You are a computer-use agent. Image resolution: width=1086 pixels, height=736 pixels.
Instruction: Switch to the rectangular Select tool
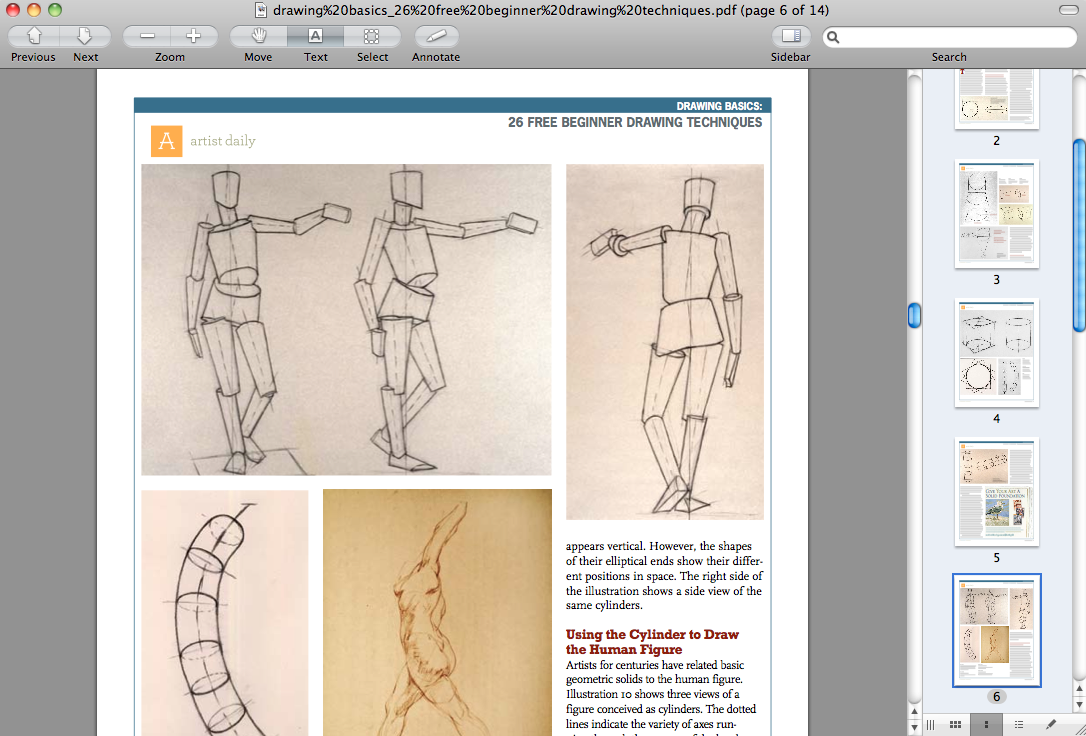(x=372, y=36)
